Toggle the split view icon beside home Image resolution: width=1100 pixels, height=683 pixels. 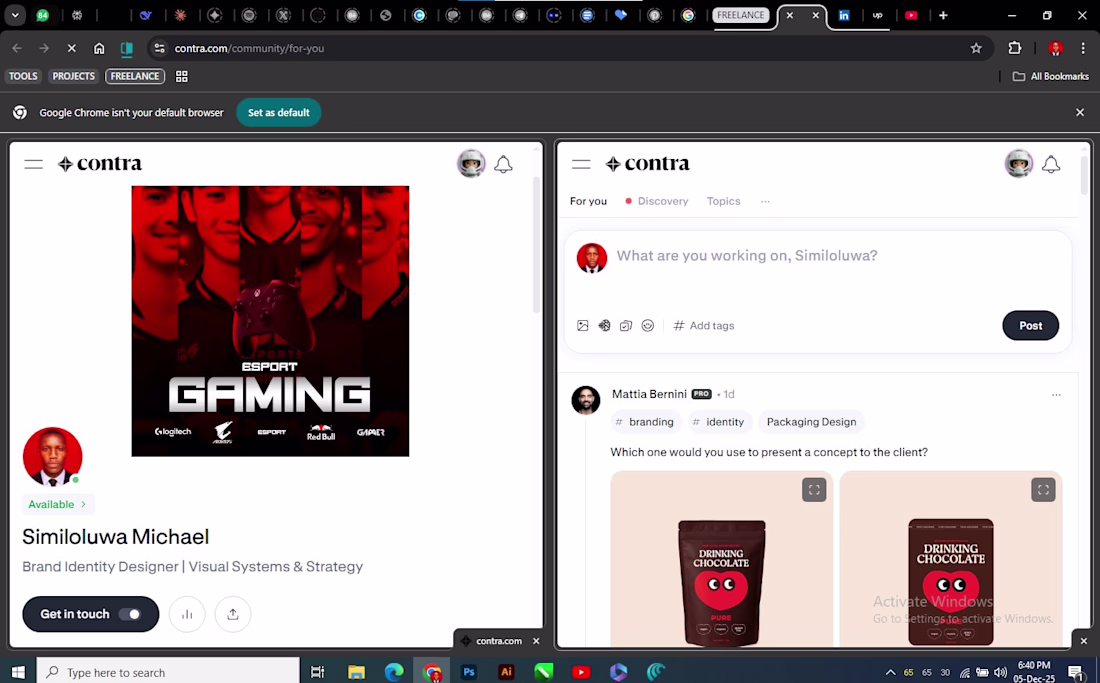pyautogui.click(x=127, y=48)
